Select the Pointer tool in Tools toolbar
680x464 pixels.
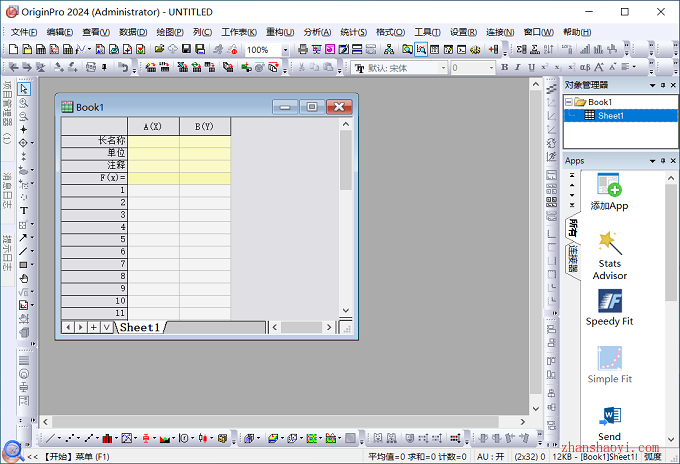click(24, 89)
